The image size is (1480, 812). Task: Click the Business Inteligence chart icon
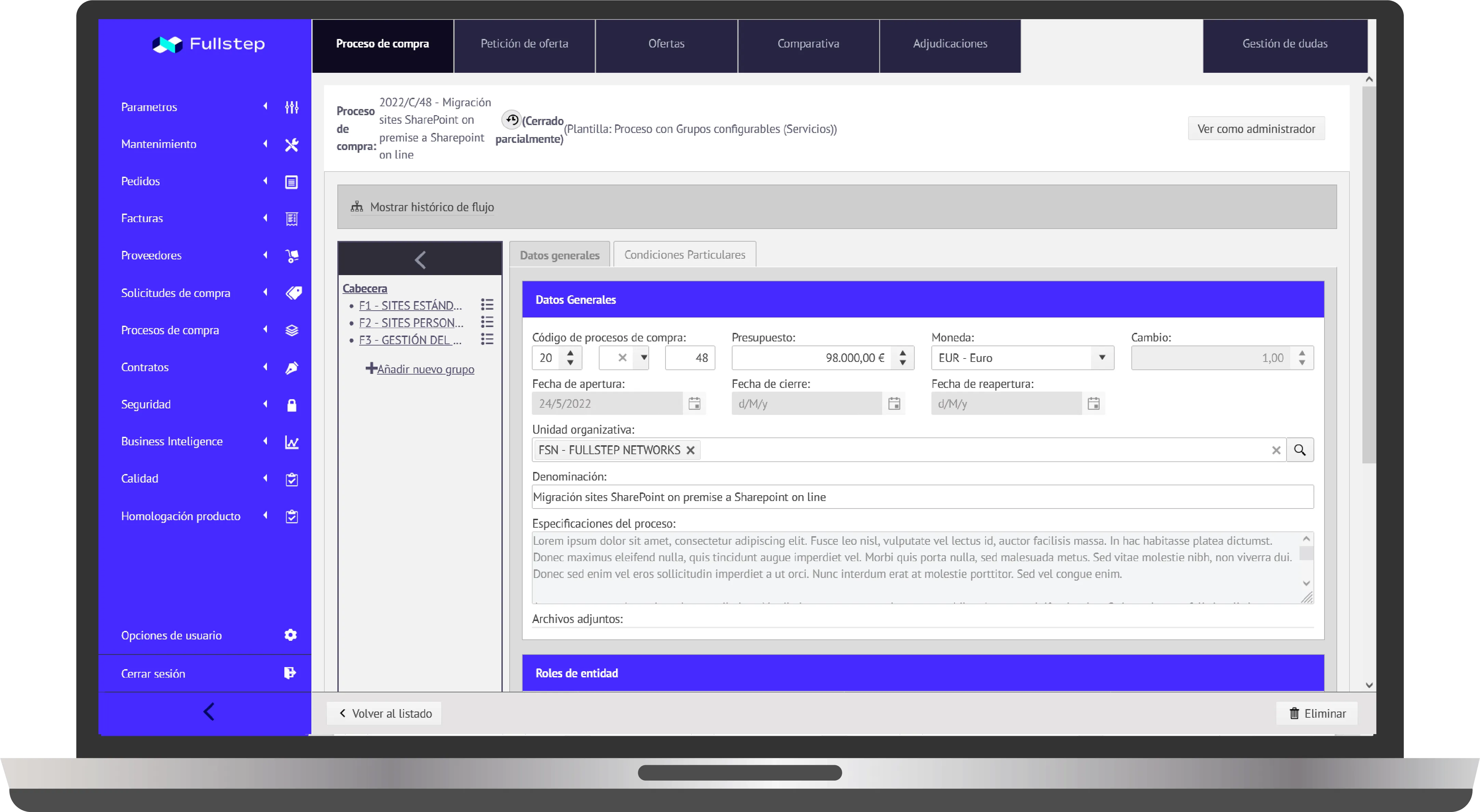tap(291, 442)
